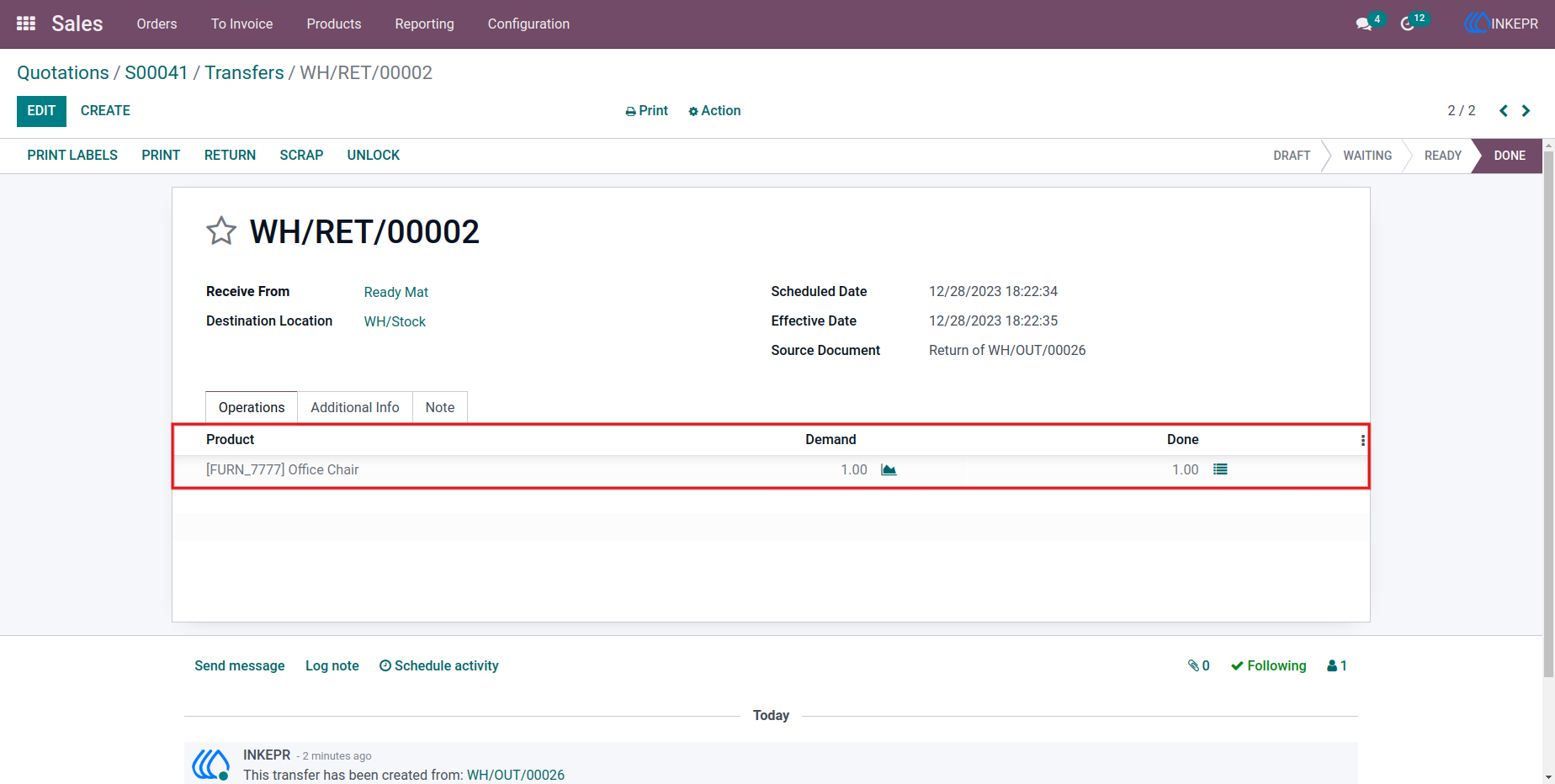Viewport: 1555px width, 784px height.
Task: Open the Orders menu
Action: coord(157,24)
